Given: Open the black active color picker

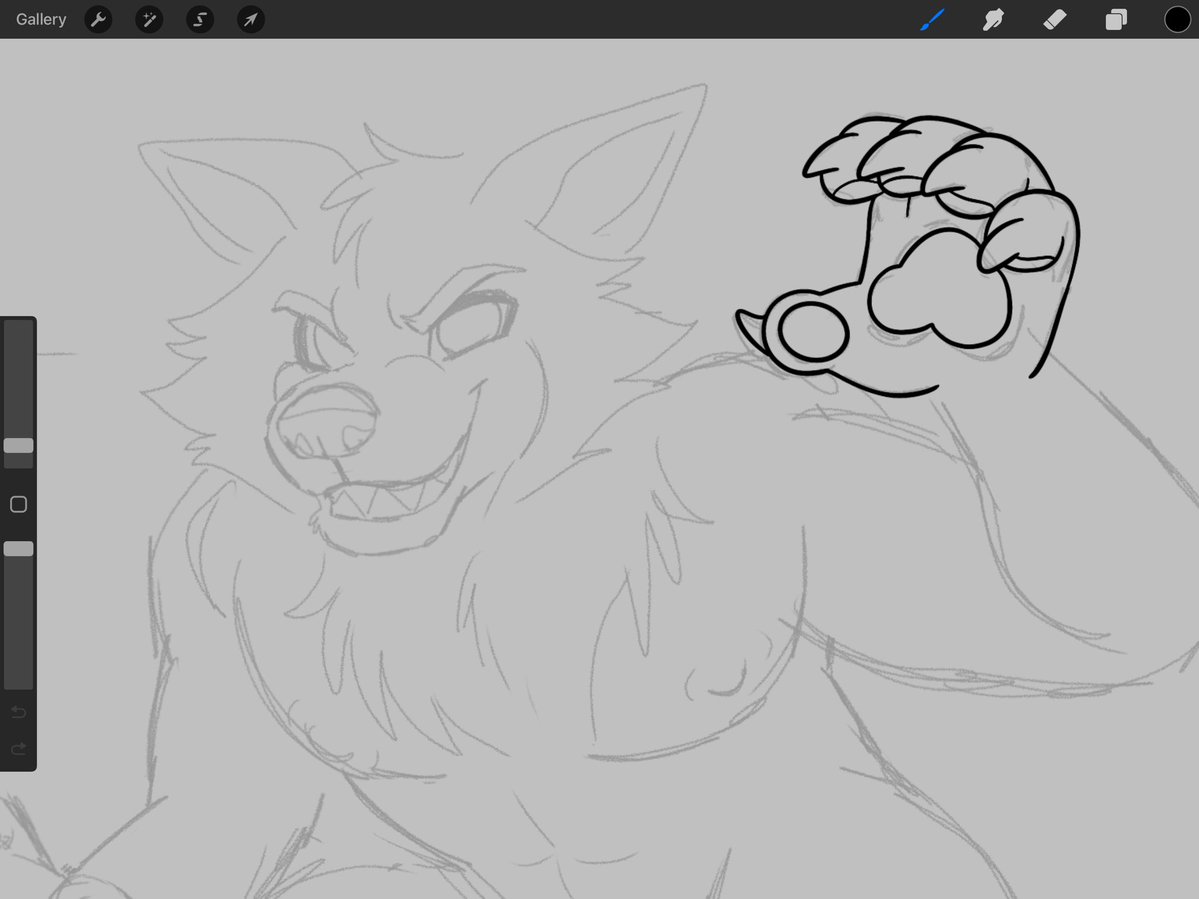Looking at the screenshot, I should 1178,19.
